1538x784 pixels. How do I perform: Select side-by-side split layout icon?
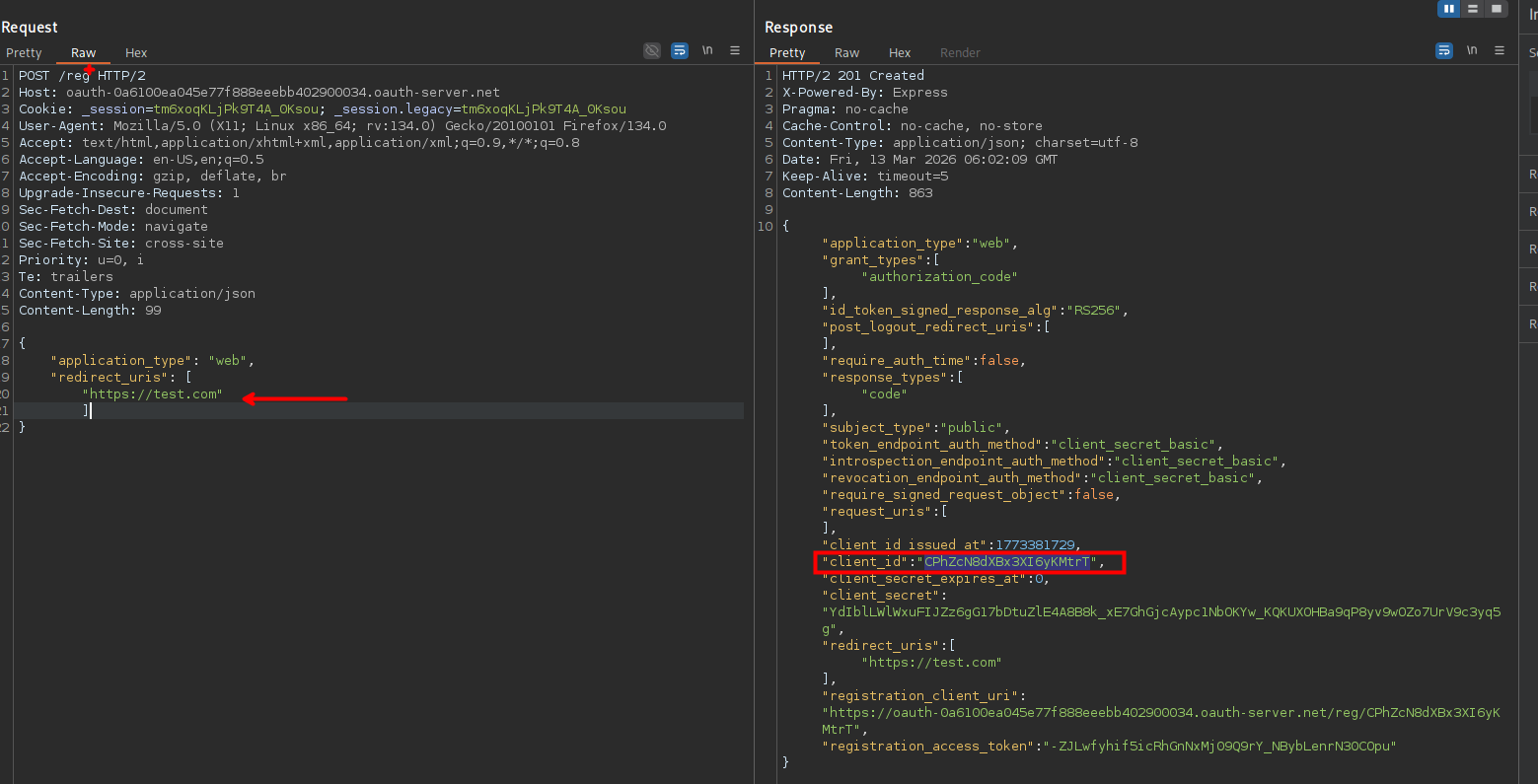[x=1448, y=9]
